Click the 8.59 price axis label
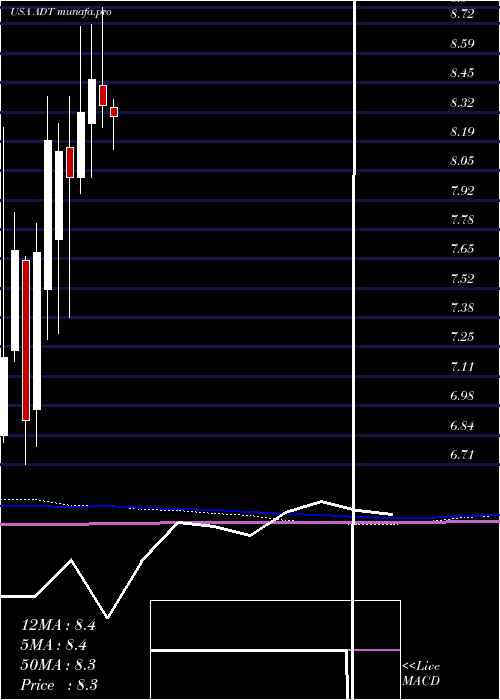Image resolution: width=500 pixels, height=700 pixels. [x=462, y=44]
